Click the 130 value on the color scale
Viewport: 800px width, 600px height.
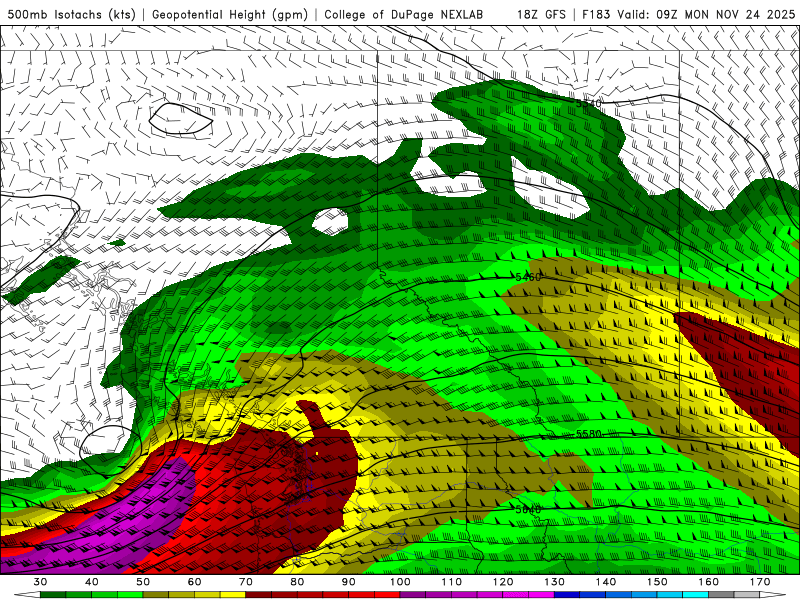click(555, 582)
